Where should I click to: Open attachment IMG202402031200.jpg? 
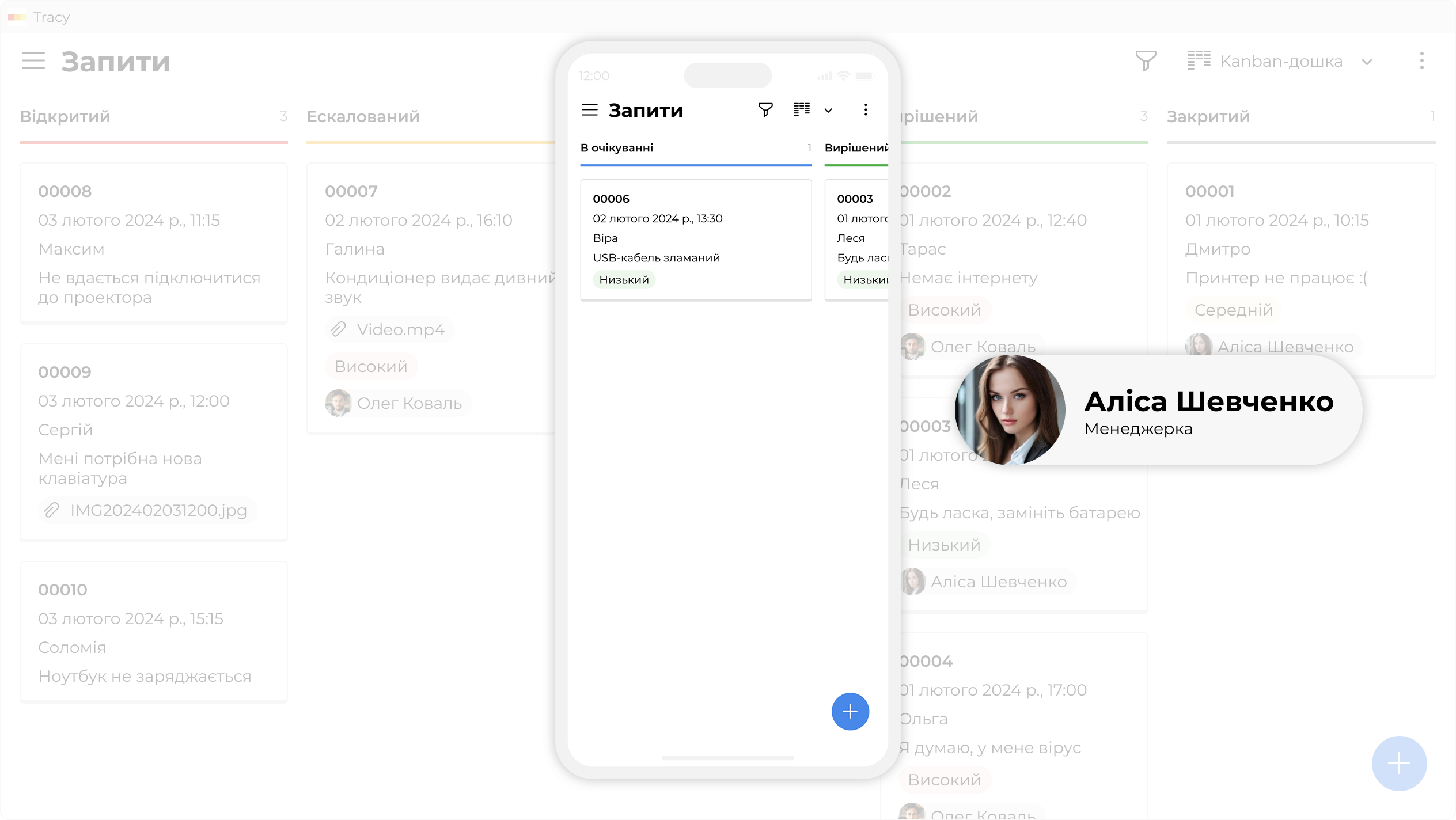pyautogui.click(x=147, y=511)
